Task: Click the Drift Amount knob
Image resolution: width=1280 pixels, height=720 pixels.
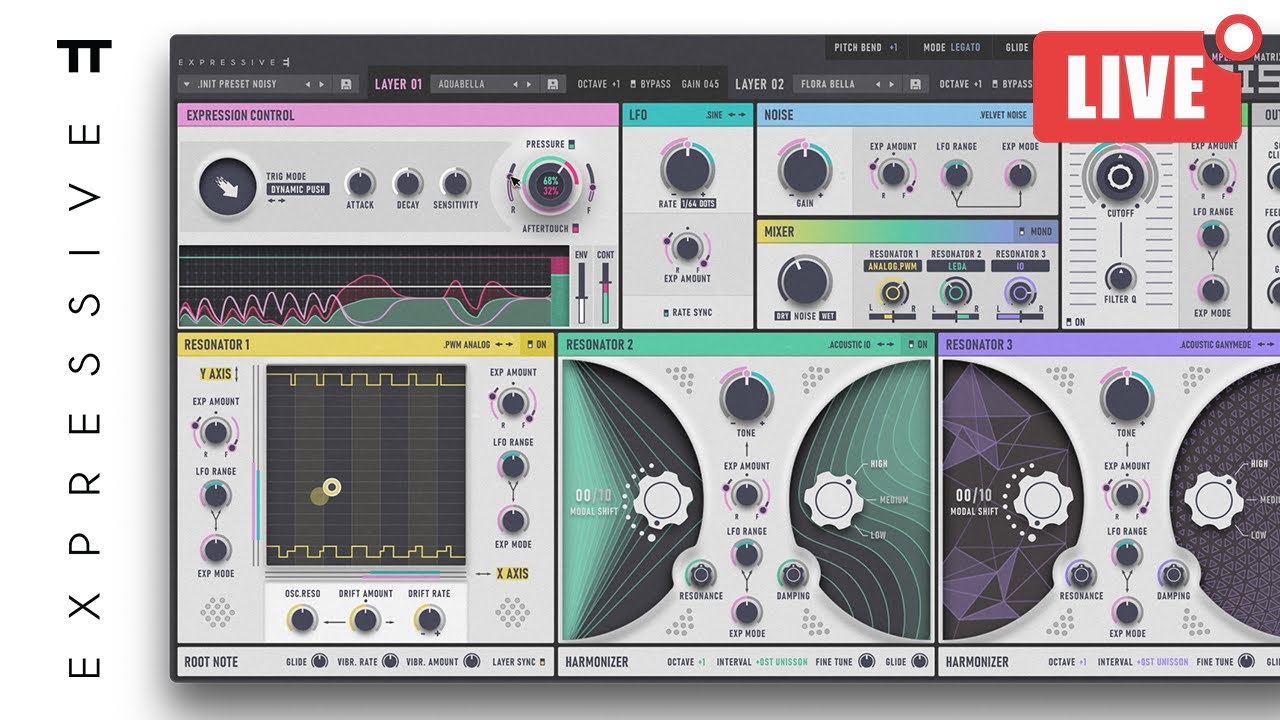Action: point(365,619)
